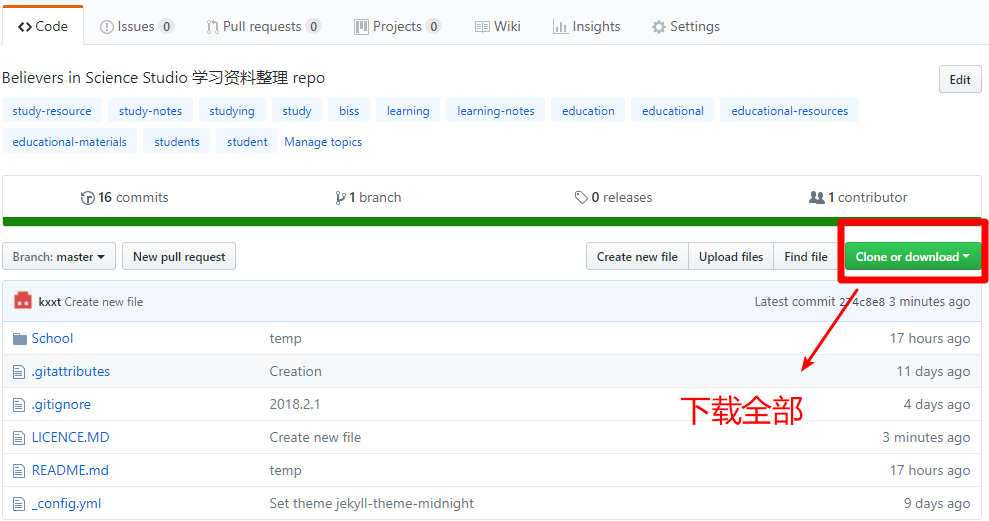
Task: Click the Edit description button
Action: (960, 79)
